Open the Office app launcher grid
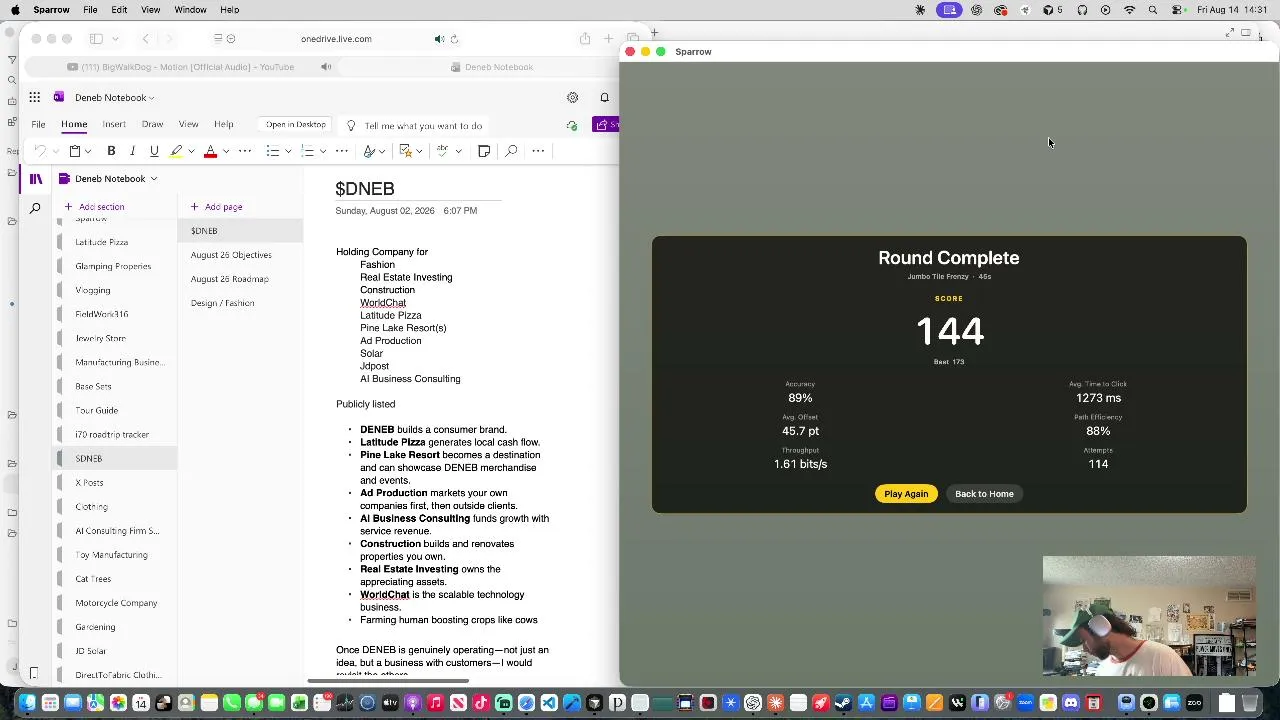Screen dimensions: 1280x720 coord(35,97)
